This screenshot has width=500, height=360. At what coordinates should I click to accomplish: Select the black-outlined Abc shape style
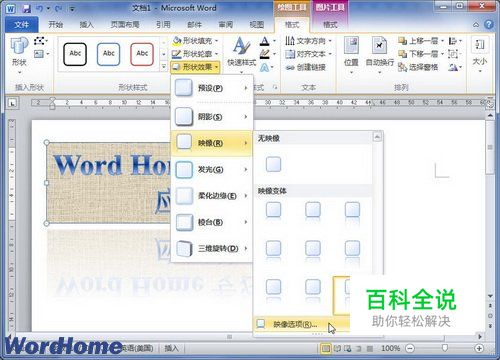coord(75,54)
